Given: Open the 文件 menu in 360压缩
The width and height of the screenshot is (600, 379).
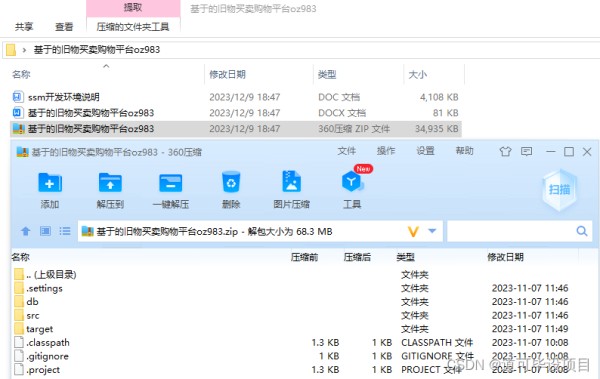Looking at the screenshot, I should tap(347, 151).
